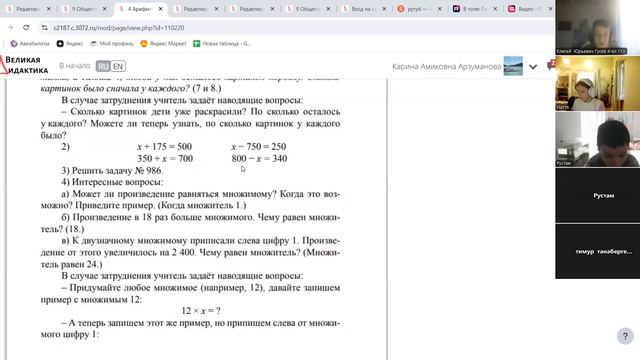Expand the user menu chevron

(x=533, y=67)
